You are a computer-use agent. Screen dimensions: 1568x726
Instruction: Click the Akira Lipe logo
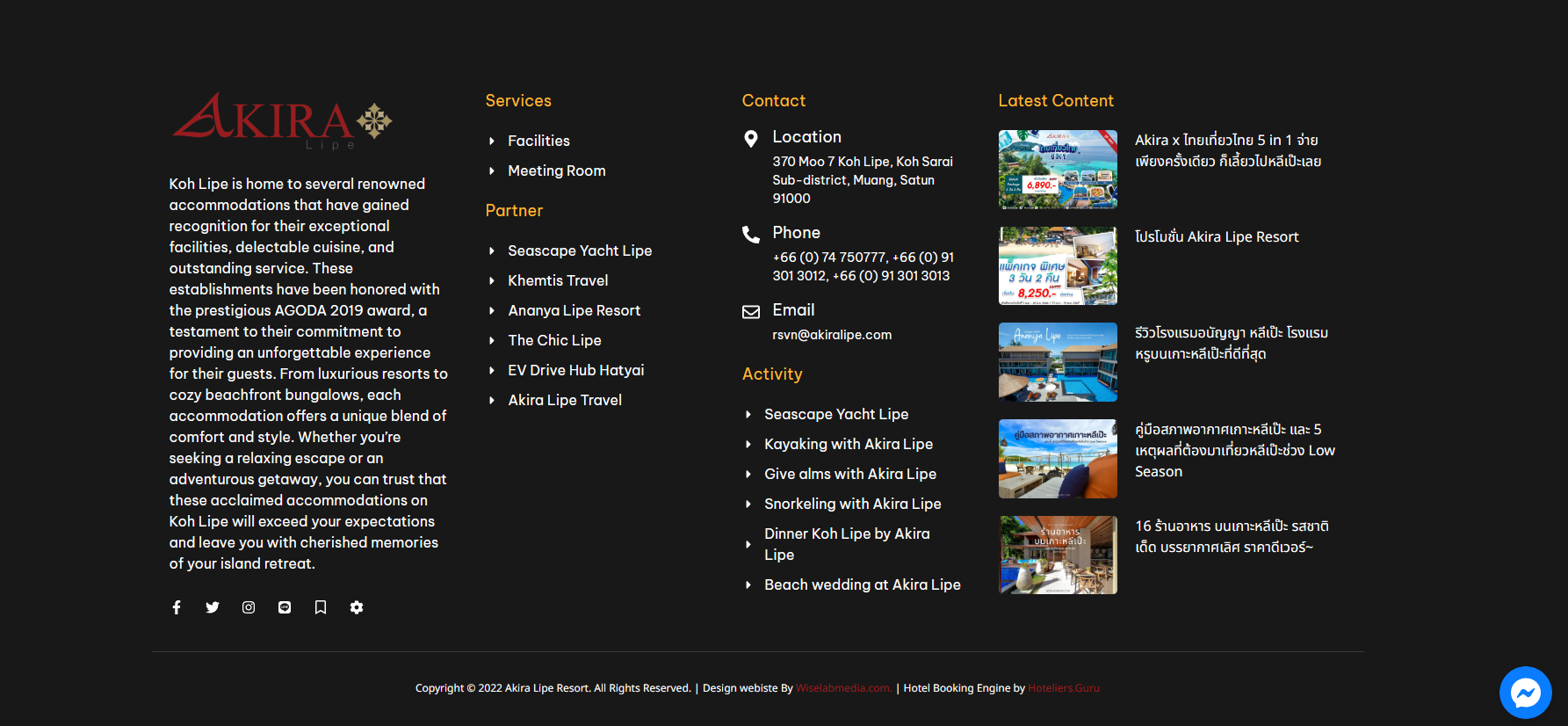click(282, 121)
